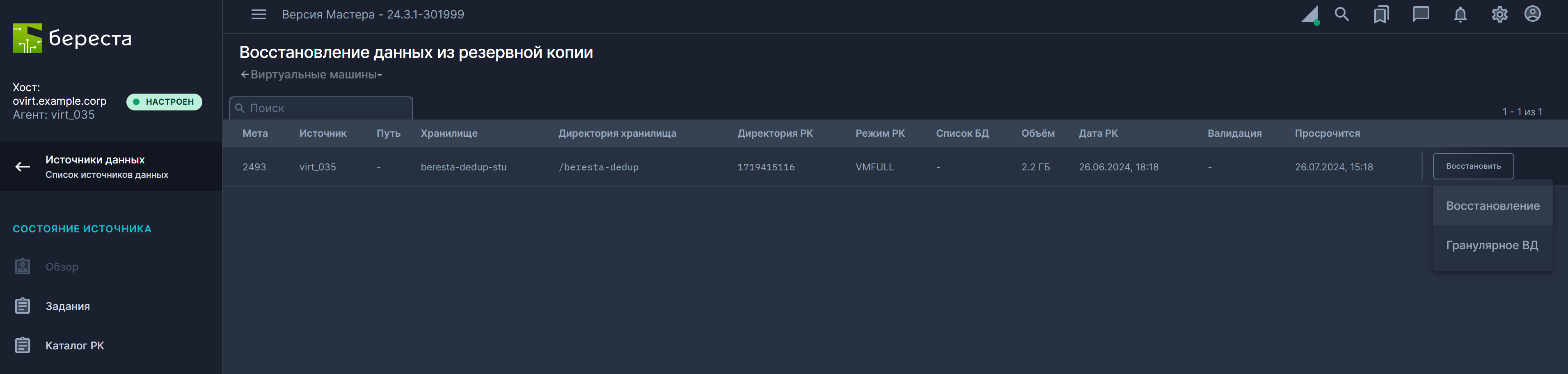Click the signal status indicator icon
This screenshot has width=1568, height=374.
(x=1309, y=15)
